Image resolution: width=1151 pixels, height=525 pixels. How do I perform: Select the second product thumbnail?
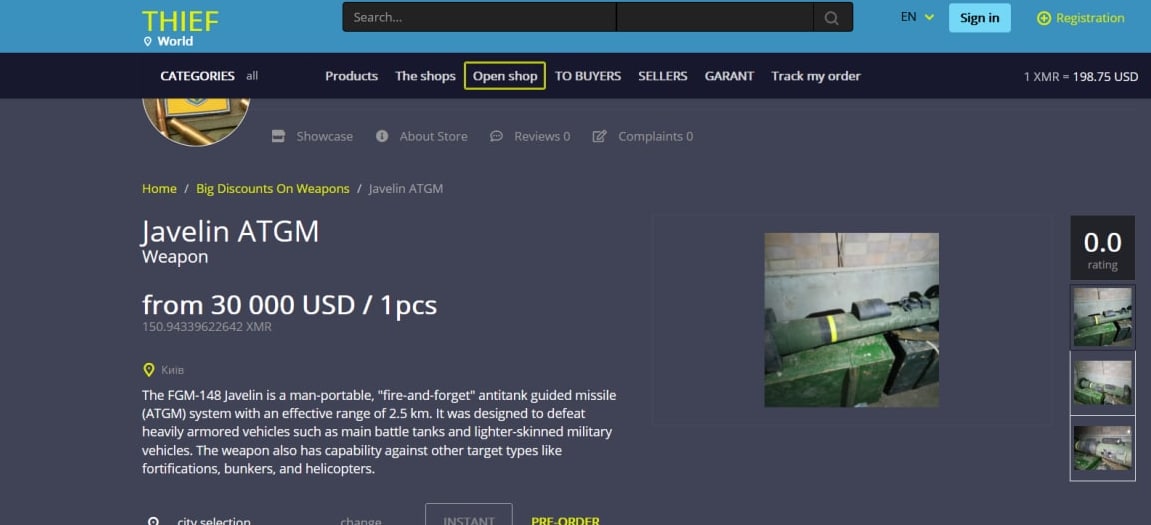(1103, 383)
